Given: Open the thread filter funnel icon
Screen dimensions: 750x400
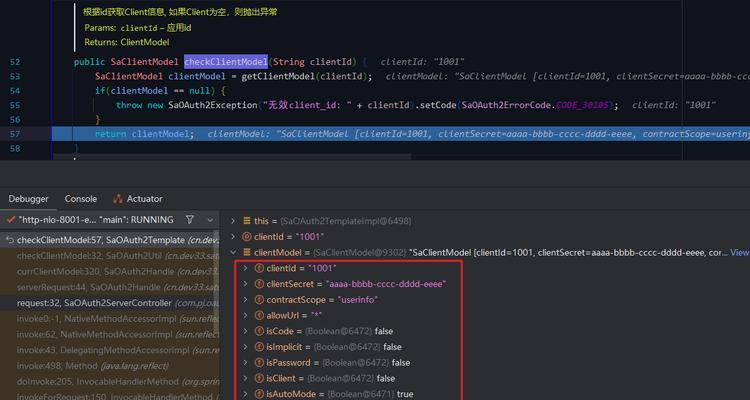Looking at the screenshot, I should 190,220.
